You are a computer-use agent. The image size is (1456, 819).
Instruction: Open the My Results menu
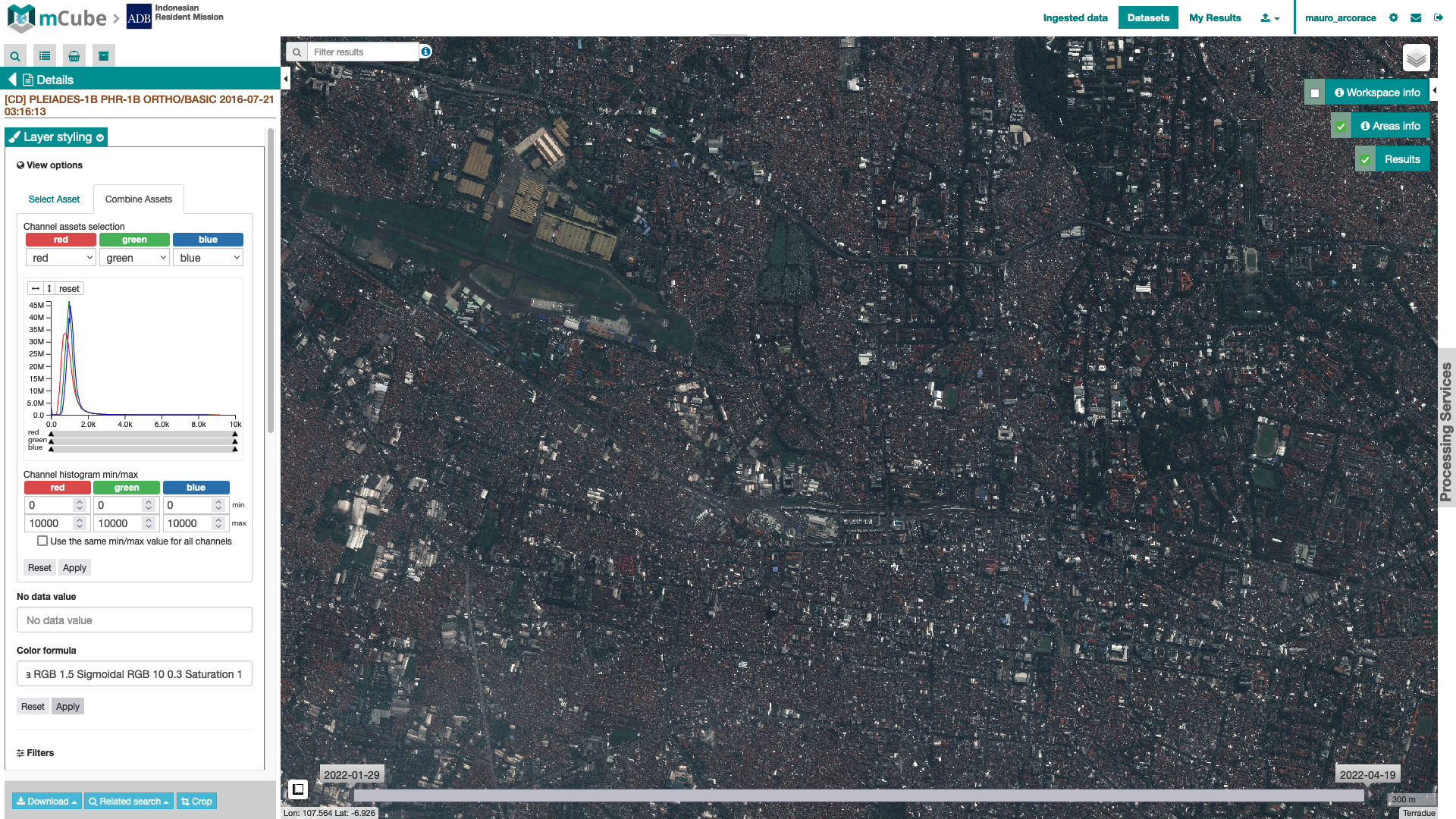1215,18
